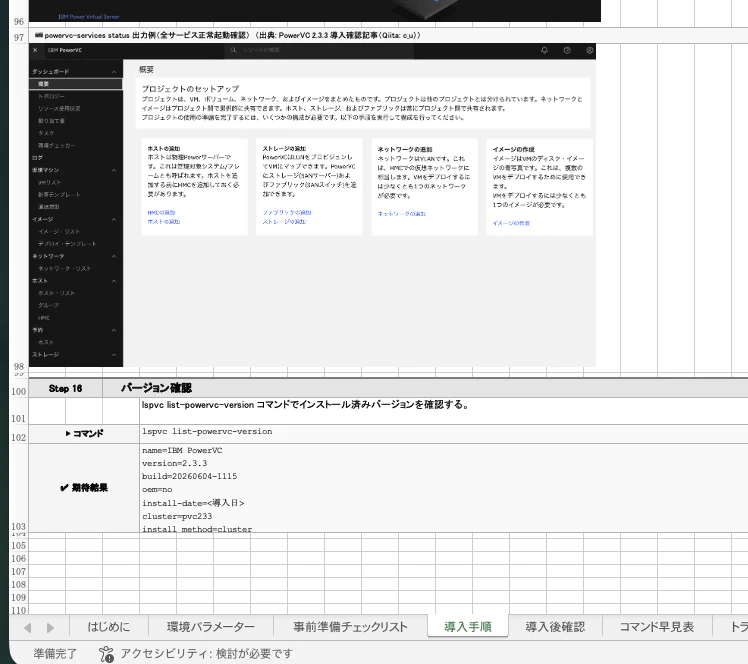The width and height of the screenshot is (748, 664).
Task: Click the ストレージの追加 link in PowerVC picture
Action: 284,222
